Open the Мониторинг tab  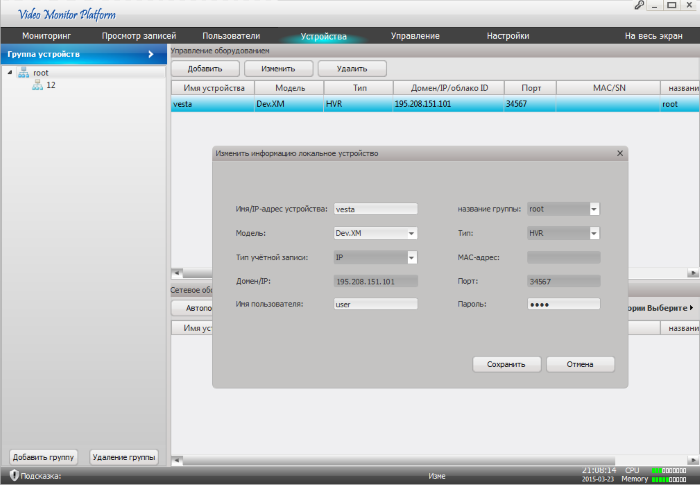[x=46, y=36]
